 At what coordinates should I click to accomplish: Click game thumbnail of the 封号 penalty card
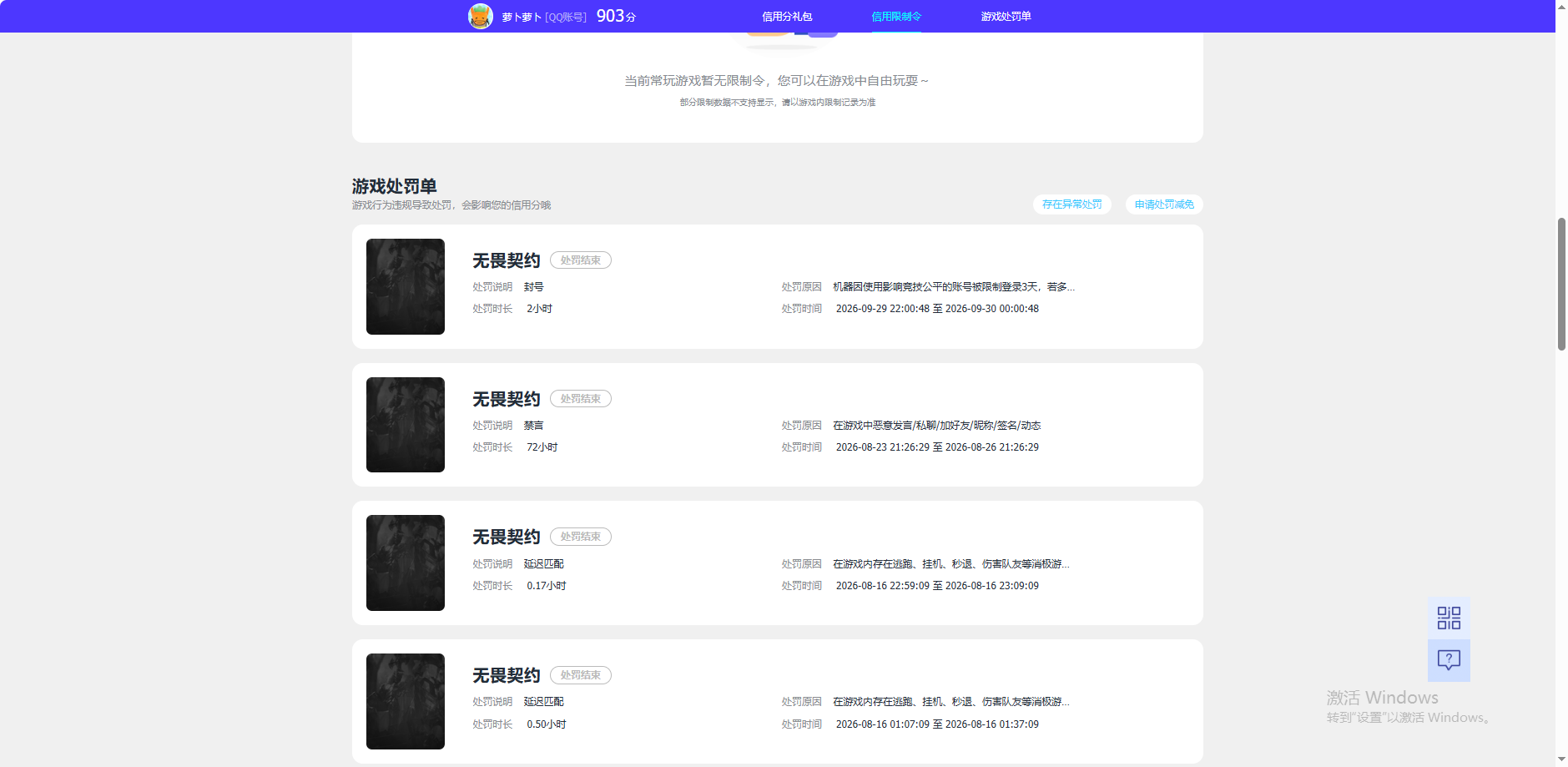pos(406,286)
